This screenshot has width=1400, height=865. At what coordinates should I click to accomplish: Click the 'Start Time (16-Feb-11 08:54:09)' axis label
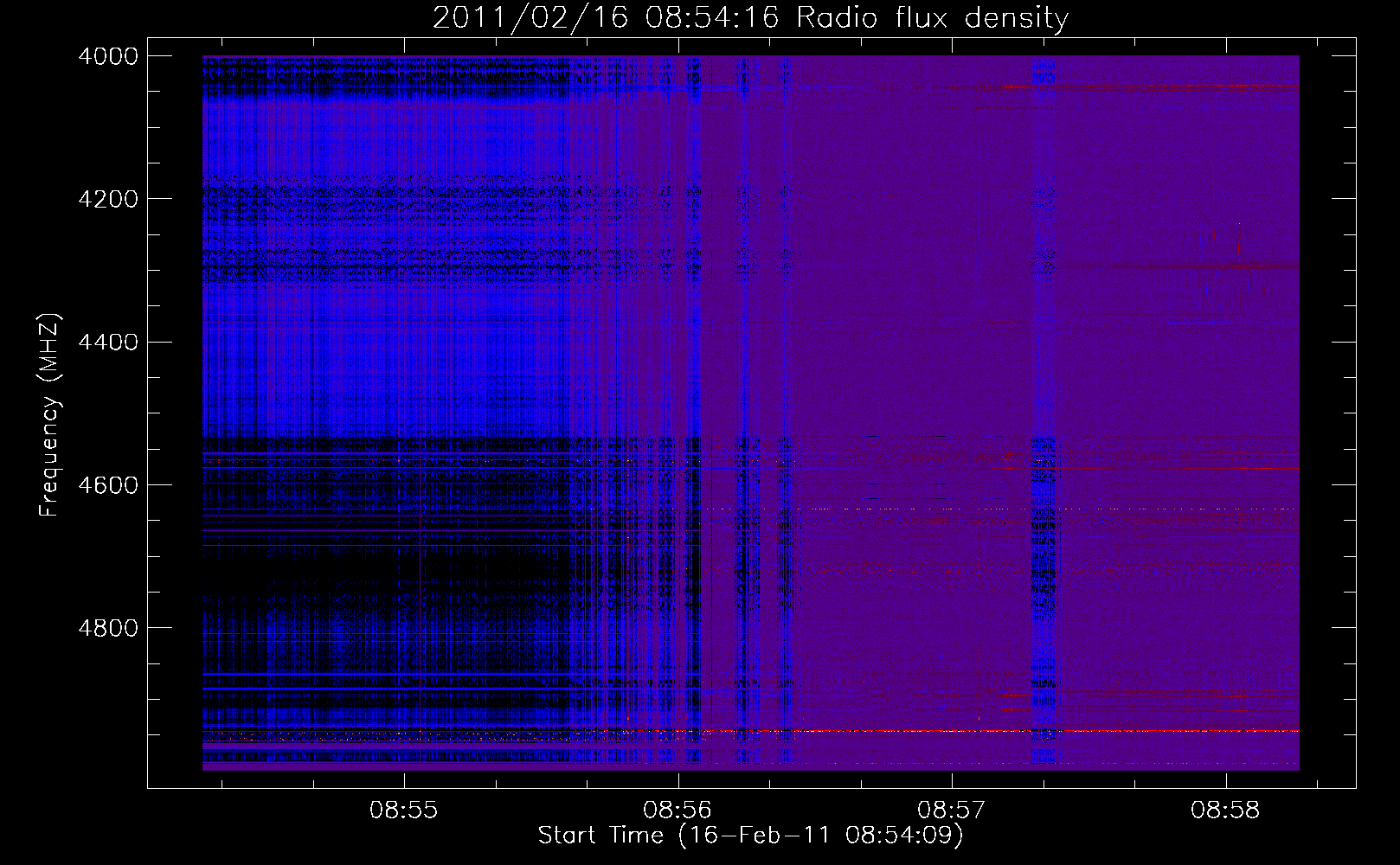(750, 836)
